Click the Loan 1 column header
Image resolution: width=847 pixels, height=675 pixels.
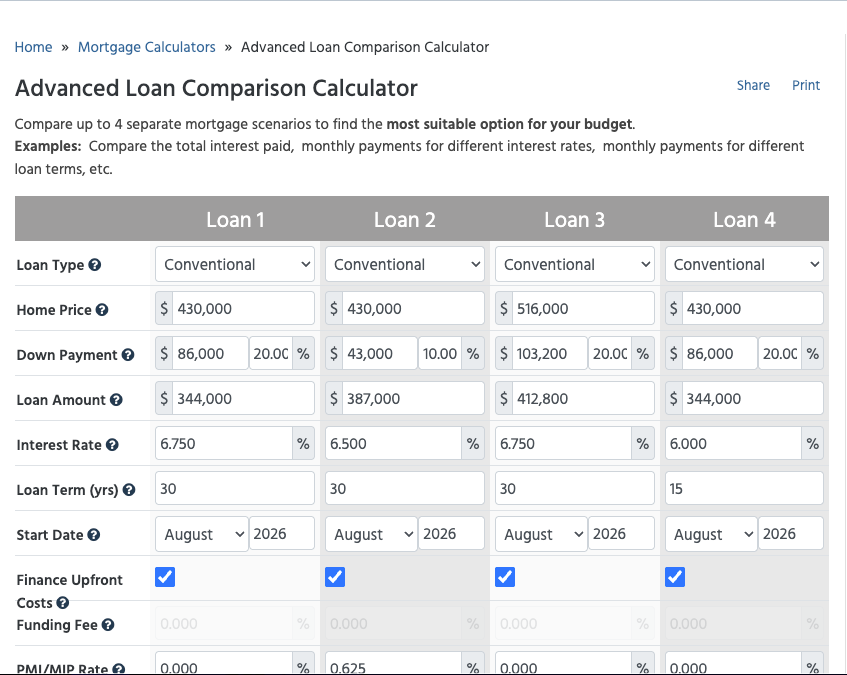pyautogui.click(x=235, y=220)
